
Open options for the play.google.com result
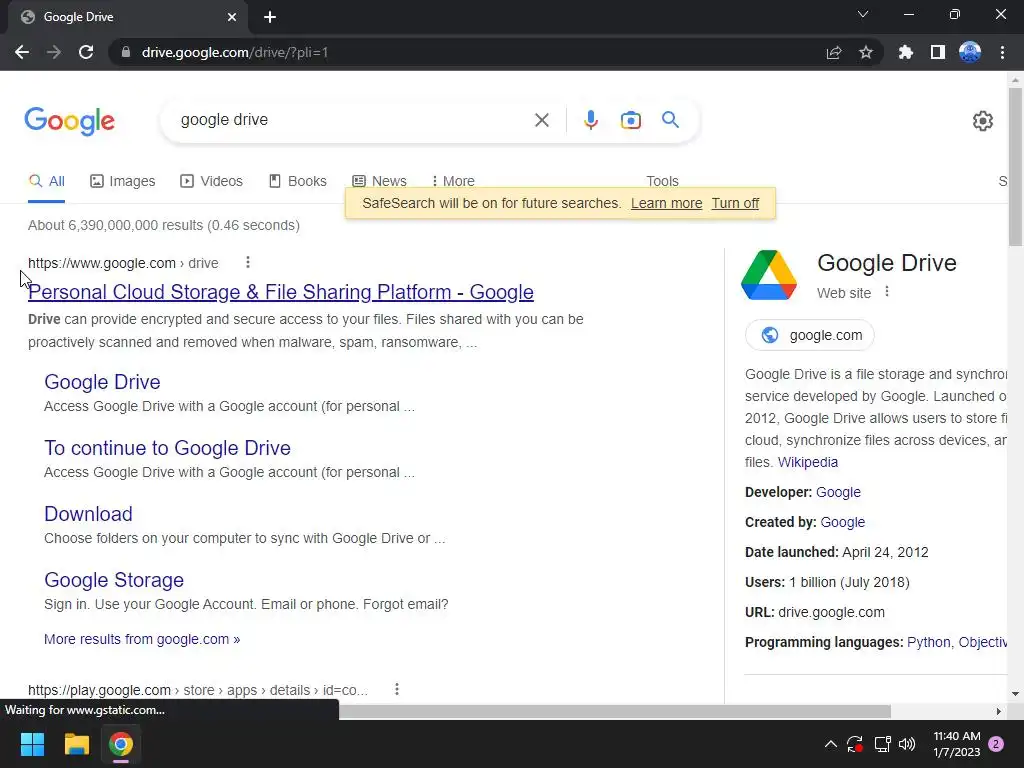point(396,690)
